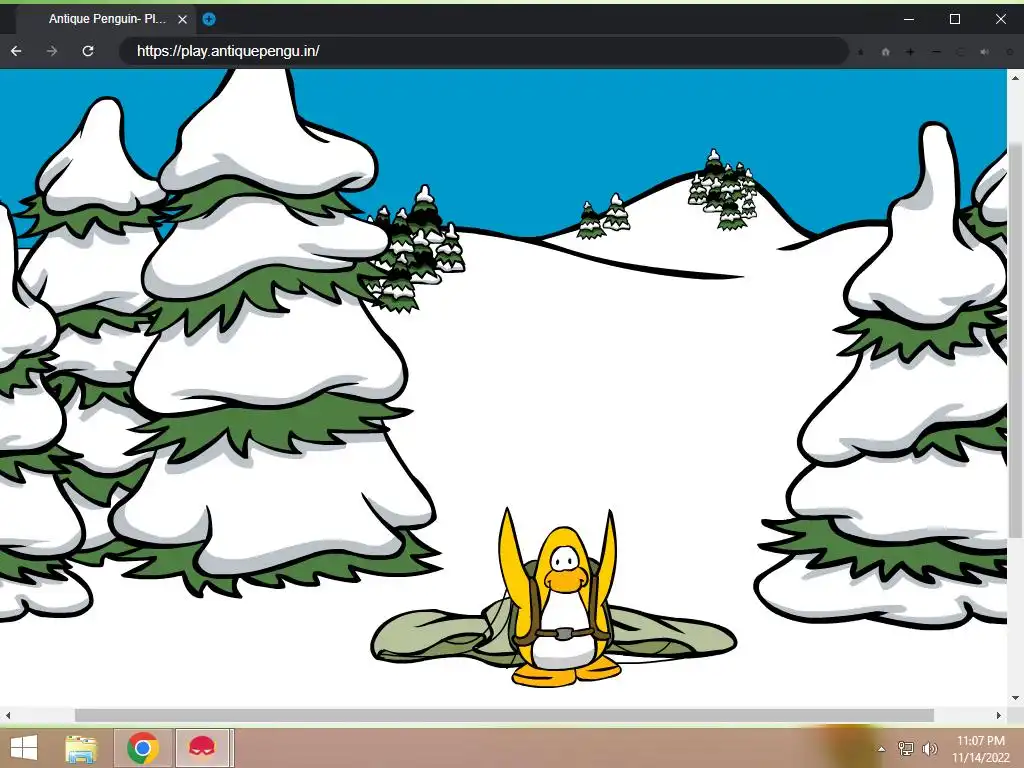The height and width of the screenshot is (768, 1024).
Task: Close the Antique Penguin tab
Action: [x=183, y=19]
